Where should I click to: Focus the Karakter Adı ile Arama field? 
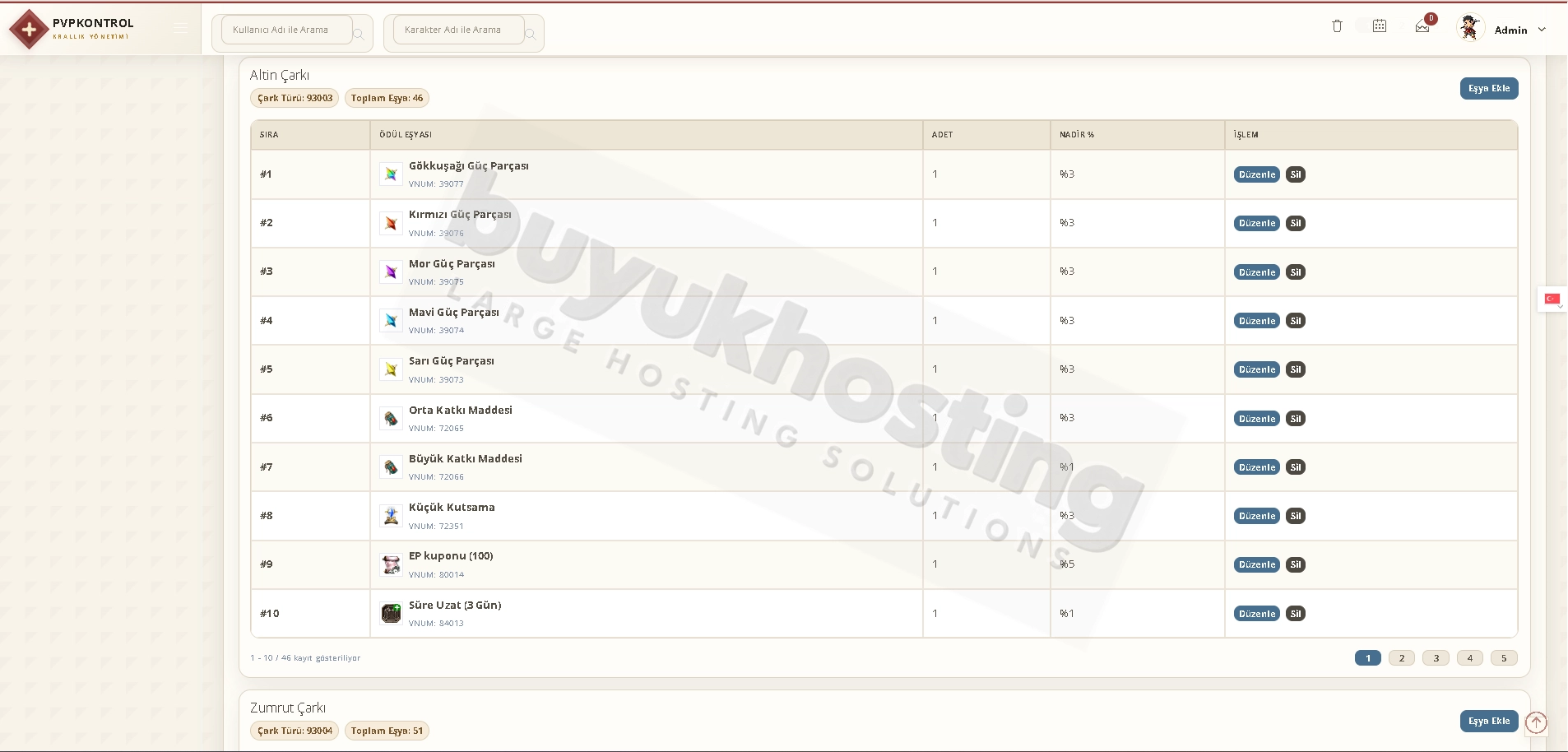tap(458, 30)
